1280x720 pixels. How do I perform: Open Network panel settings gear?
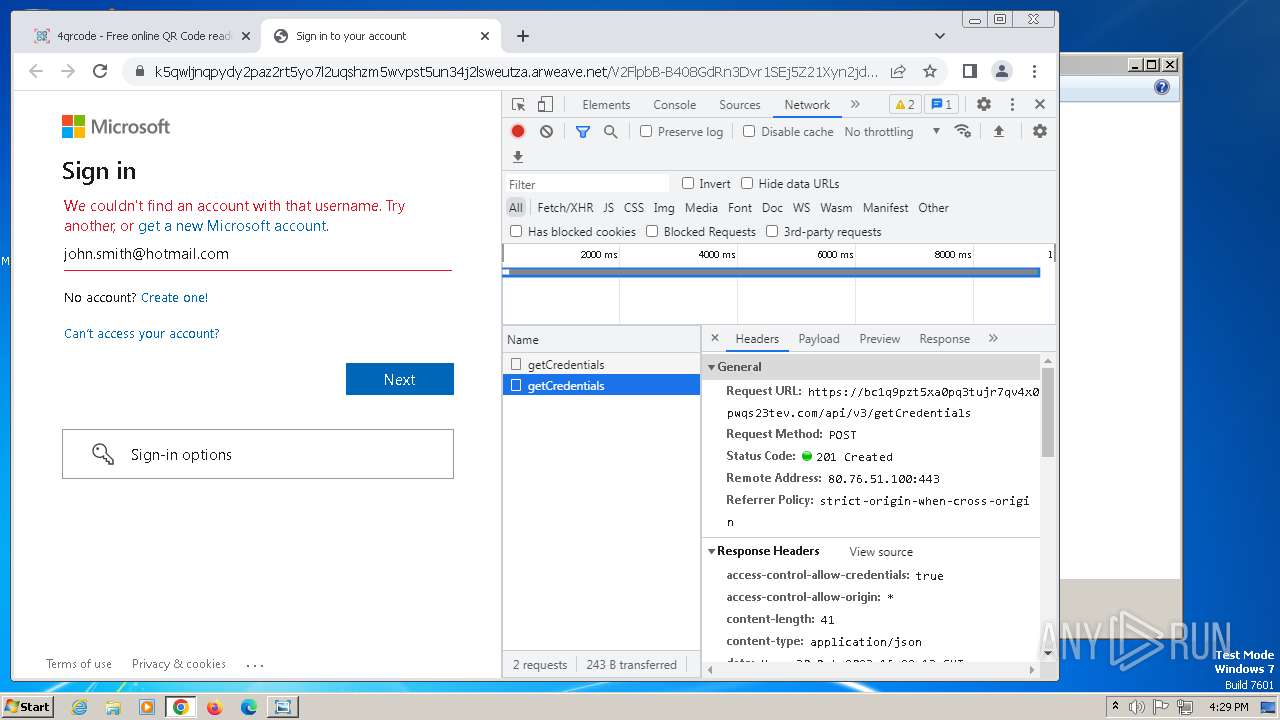coord(1040,131)
